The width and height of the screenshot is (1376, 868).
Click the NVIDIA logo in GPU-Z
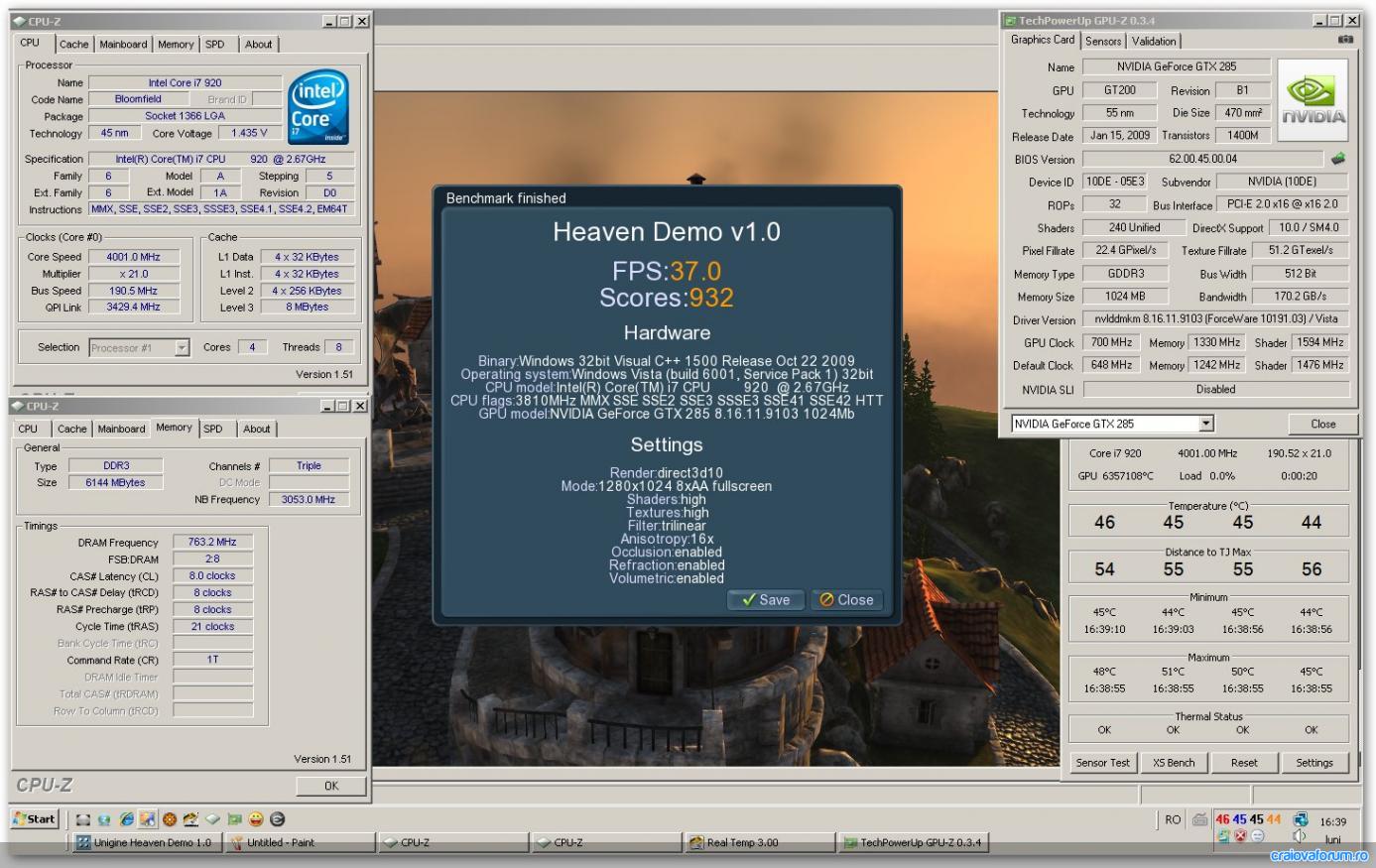pyautogui.click(x=1313, y=100)
